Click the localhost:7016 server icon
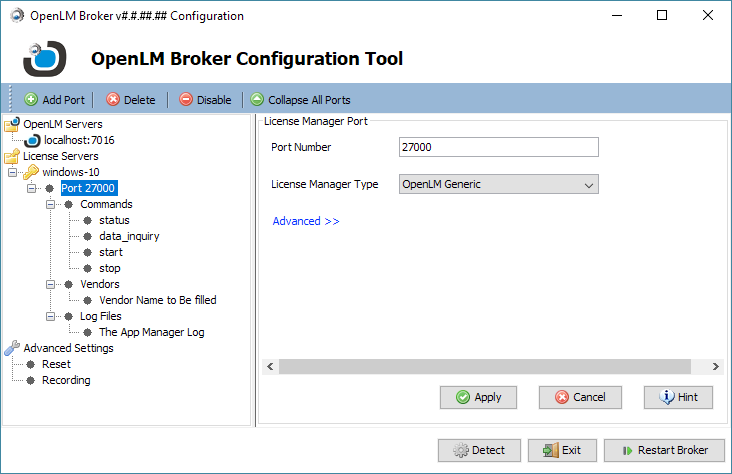 pyautogui.click(x=32, y=140)
